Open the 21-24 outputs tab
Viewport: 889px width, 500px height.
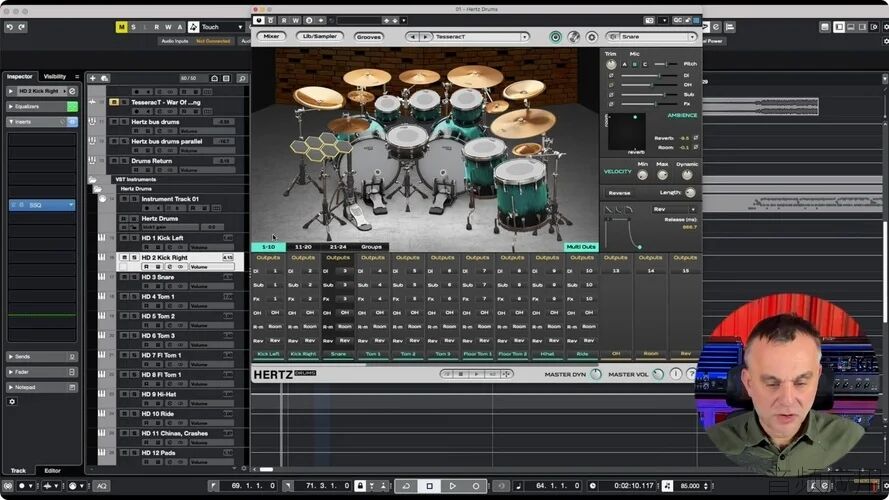(338, 247)
